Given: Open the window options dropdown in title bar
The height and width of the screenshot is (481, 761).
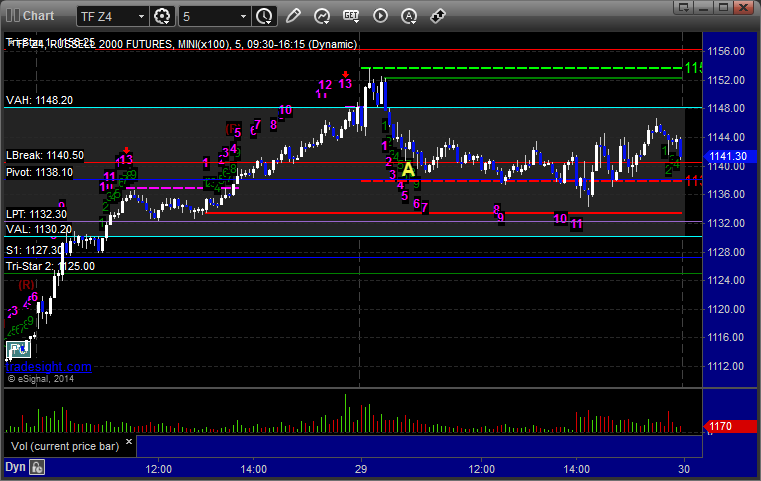Looking at the screenshot, I should coord(684,7).
